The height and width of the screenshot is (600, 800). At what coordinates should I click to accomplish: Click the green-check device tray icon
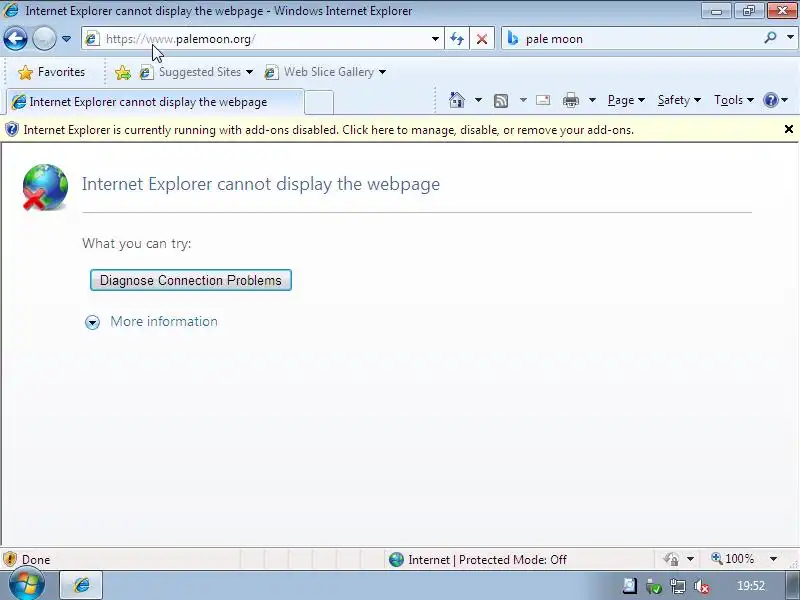[654, 587]
